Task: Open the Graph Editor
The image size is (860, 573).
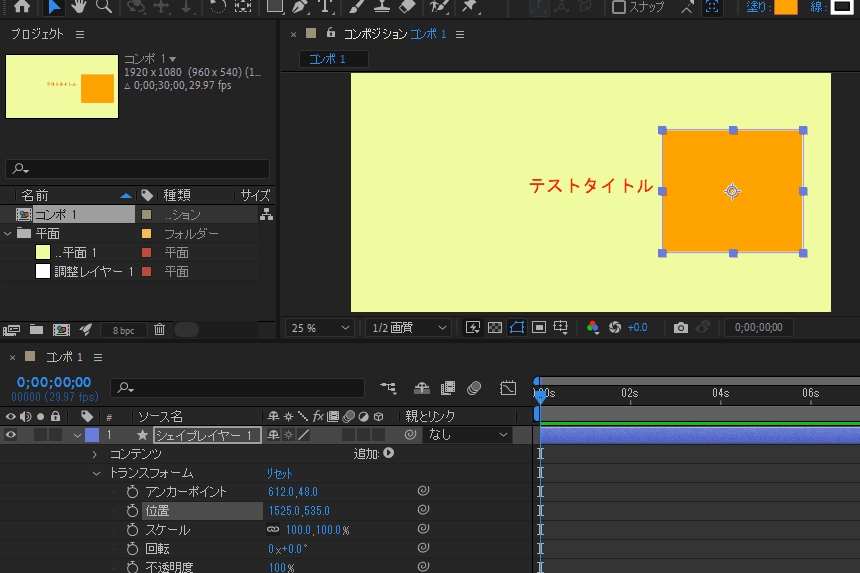Action: (508, 388)
